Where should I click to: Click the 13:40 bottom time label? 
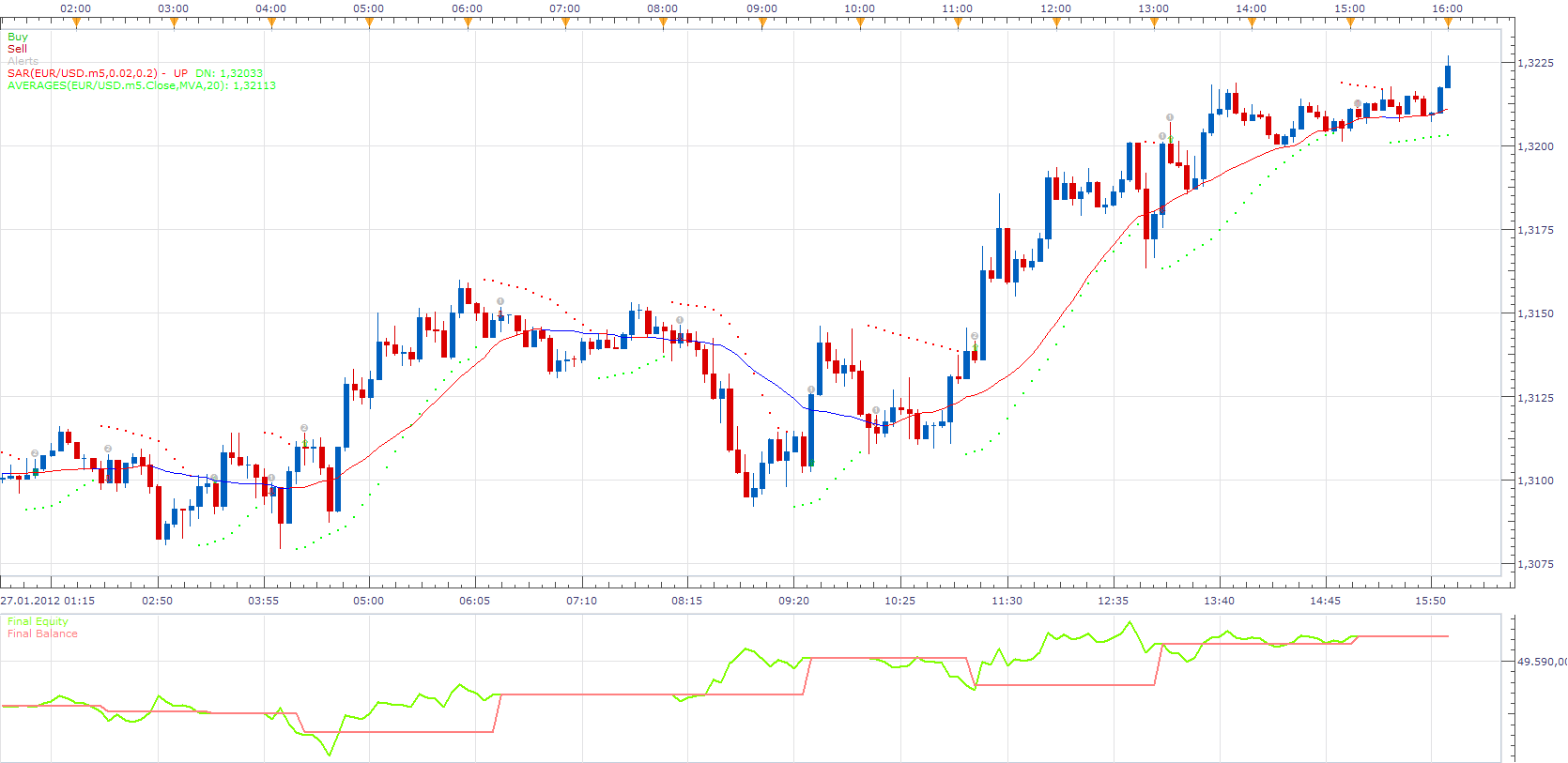click(1219, 601)
